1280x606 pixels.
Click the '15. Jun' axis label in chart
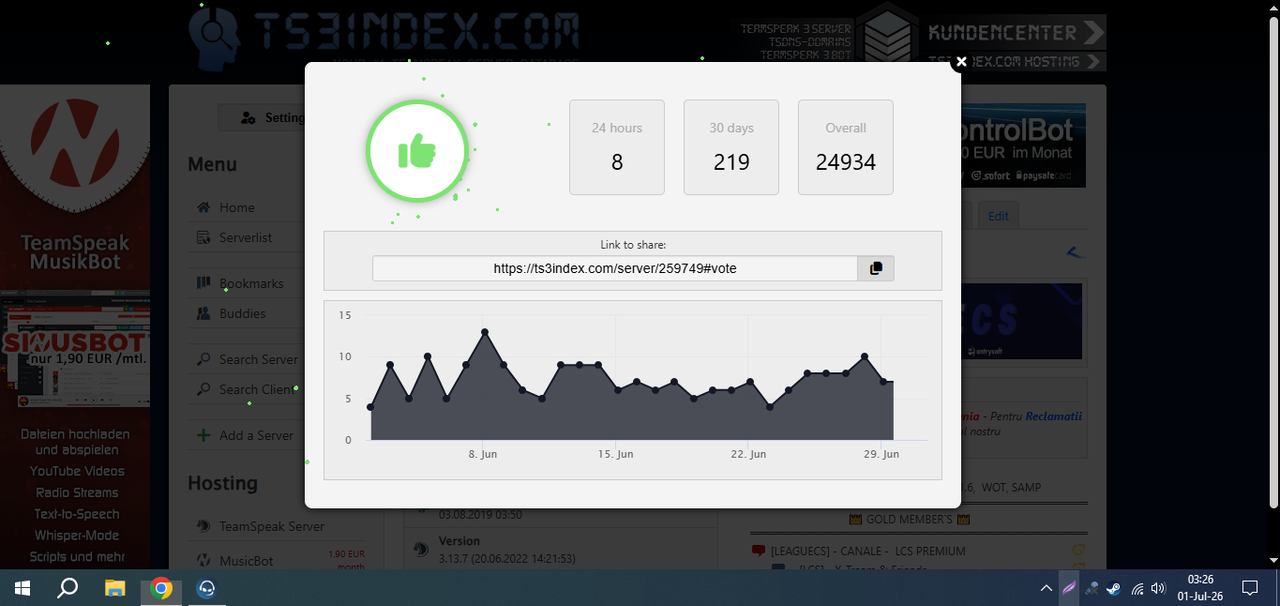pos(615,454)
